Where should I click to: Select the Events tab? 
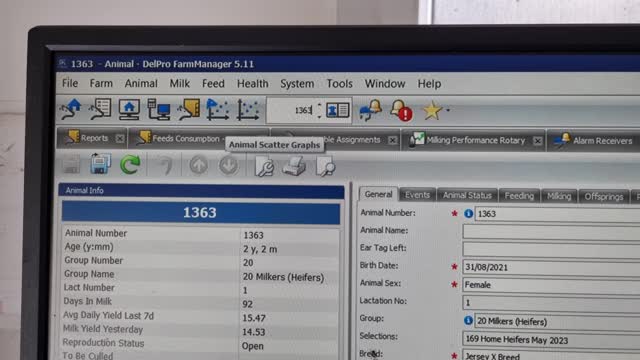(417, 195)
